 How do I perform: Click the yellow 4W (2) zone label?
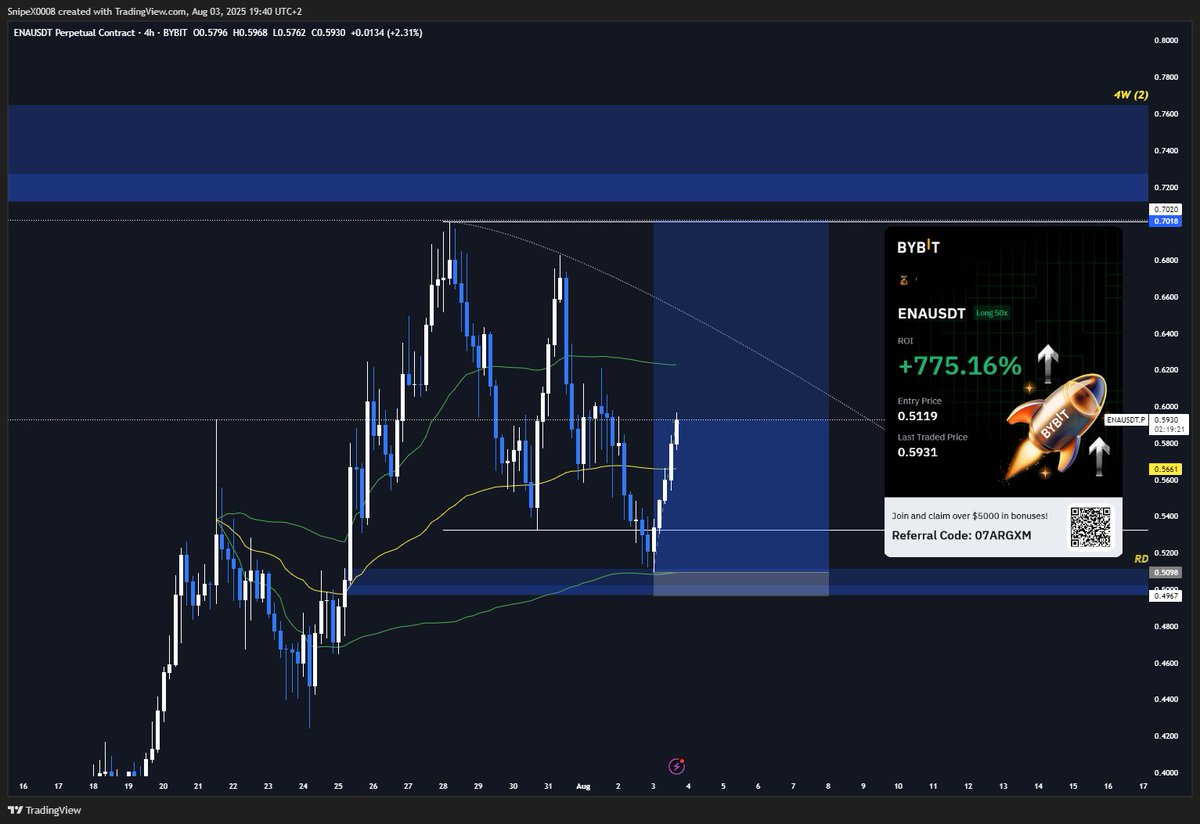click(x=1131, y=95)
